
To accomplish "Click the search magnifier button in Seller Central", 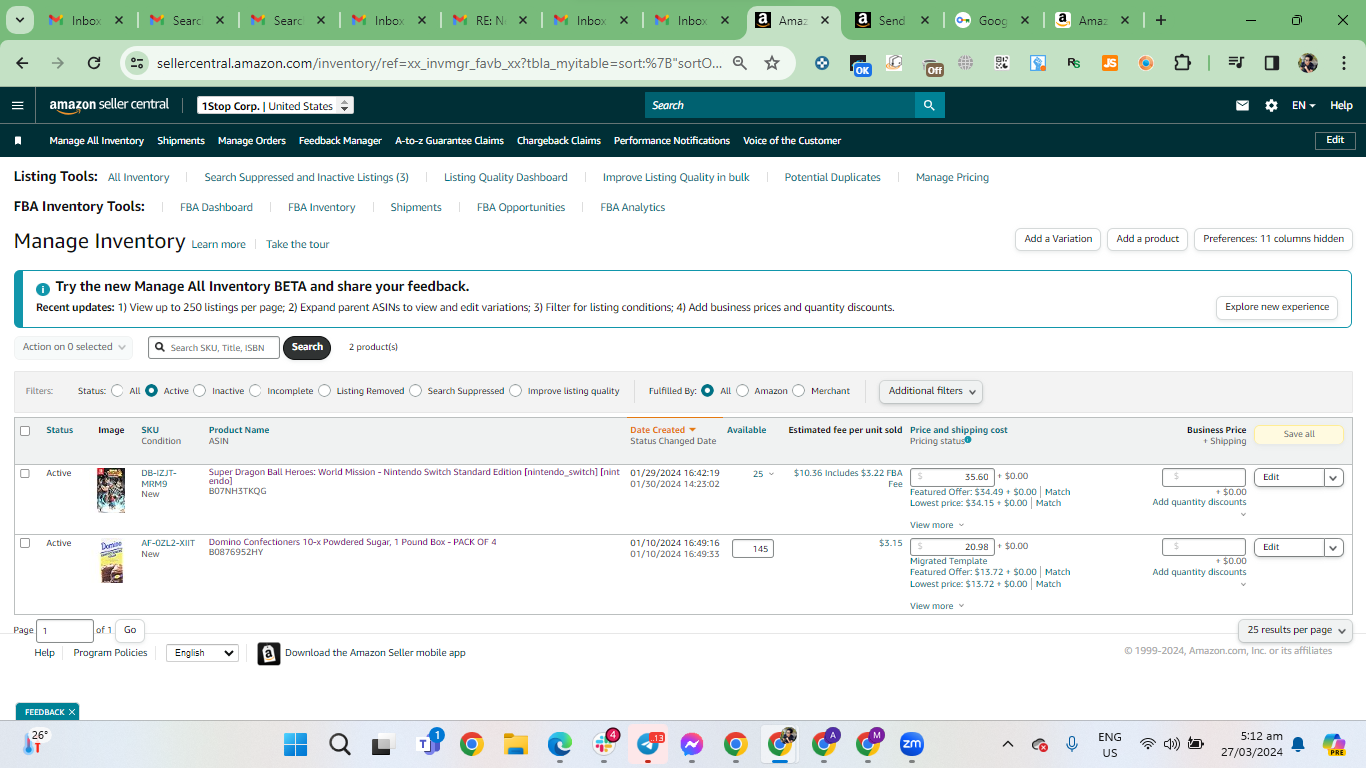I will tap(929, 105).
